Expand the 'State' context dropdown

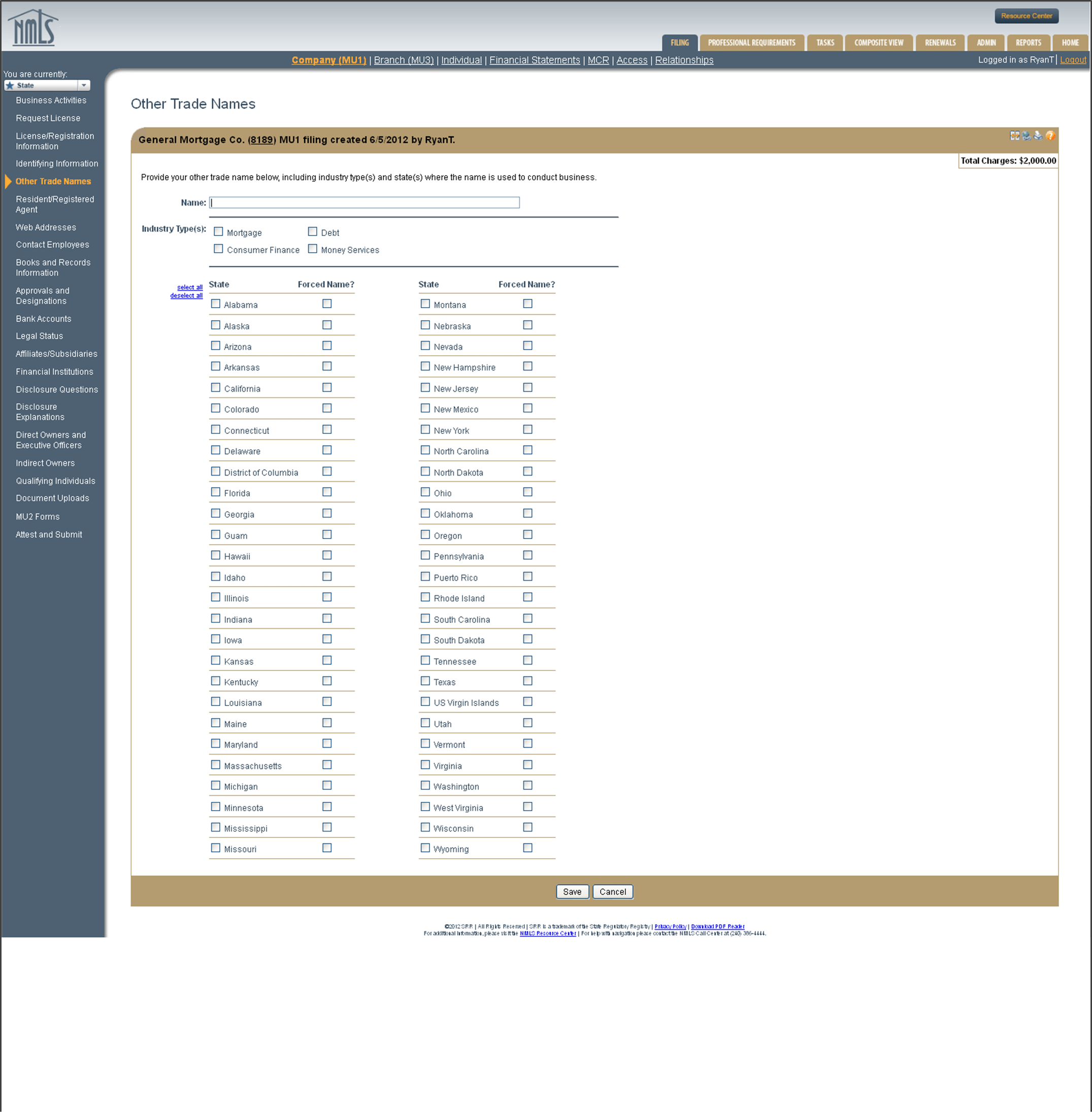coord(84,85)
